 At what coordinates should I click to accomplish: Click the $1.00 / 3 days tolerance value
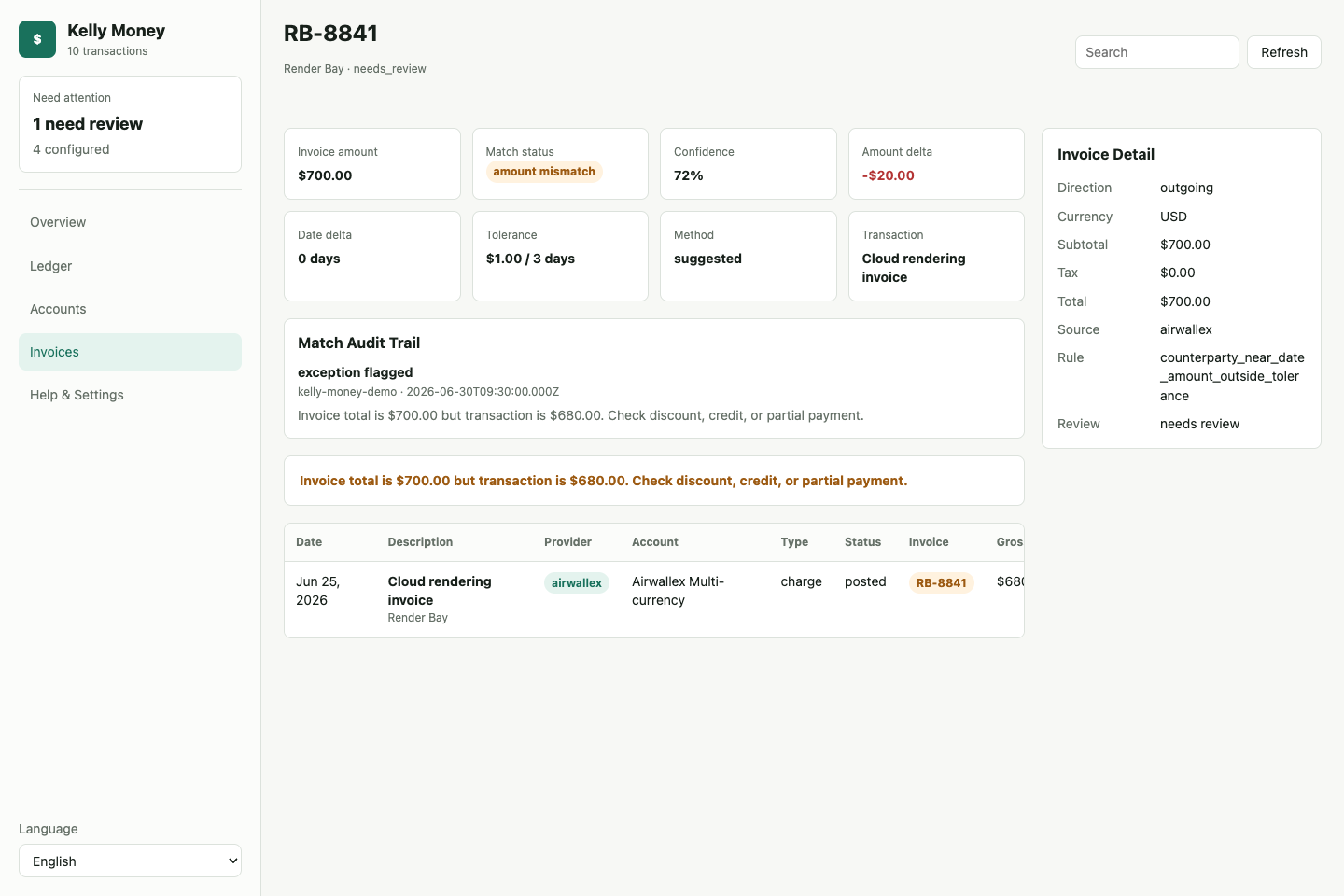coord(530,259)
